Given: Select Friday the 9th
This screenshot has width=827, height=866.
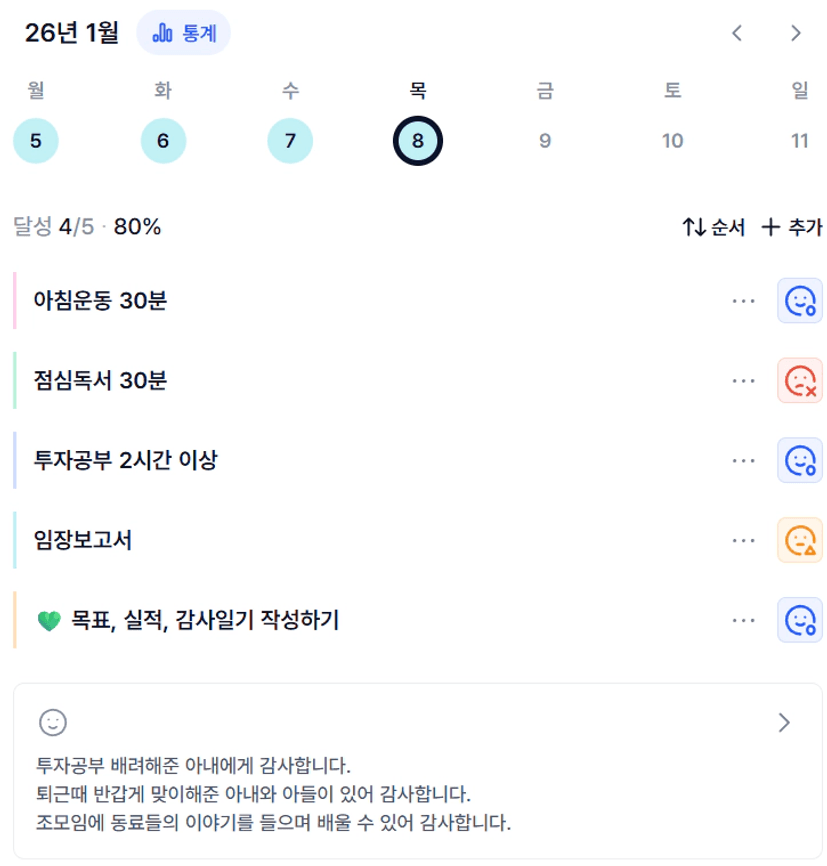Looking at the screenshot, I should tap(545, 141).
